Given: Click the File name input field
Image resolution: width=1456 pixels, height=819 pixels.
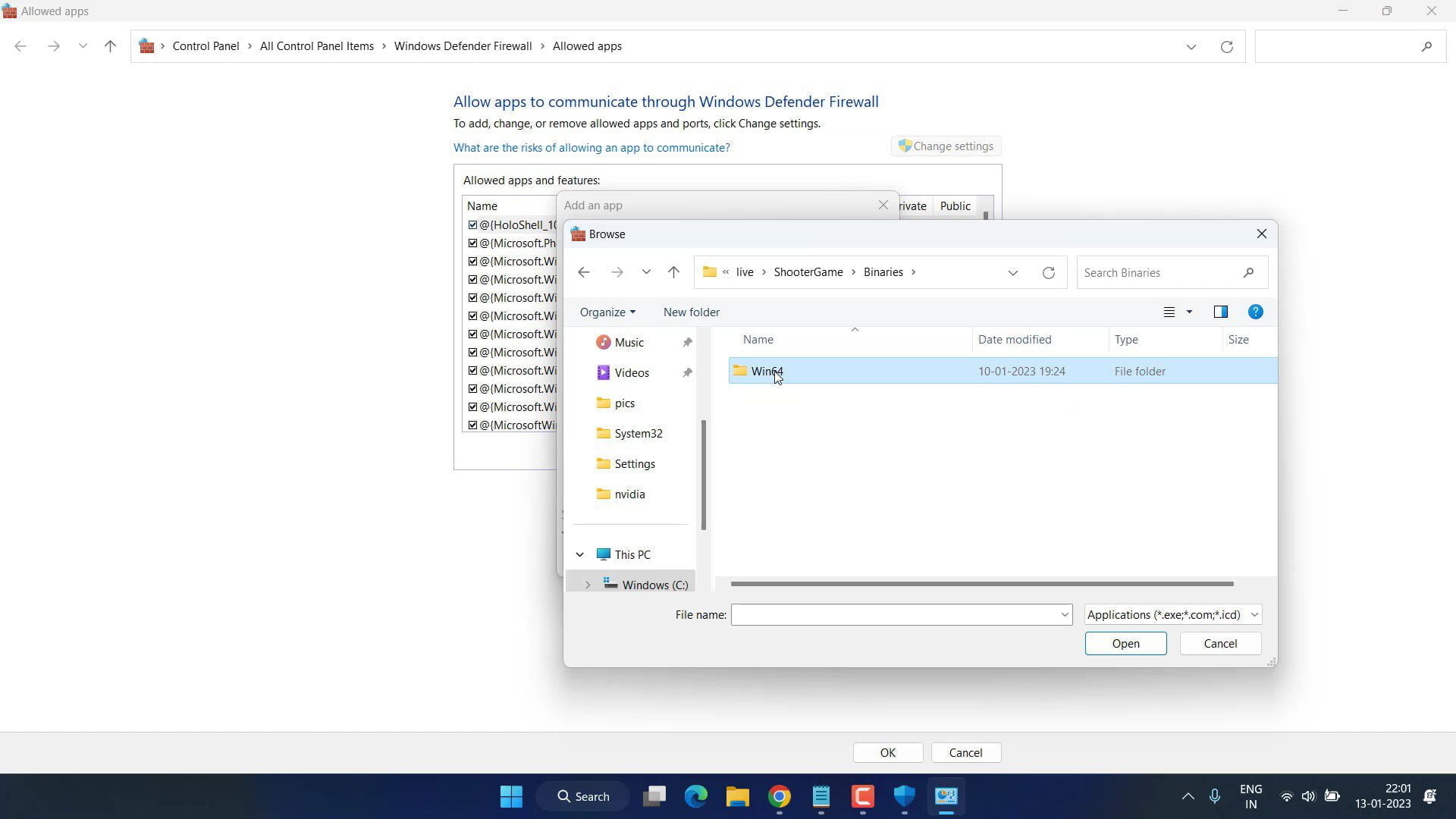Looking at the screenshot, I should click(893, 615).
